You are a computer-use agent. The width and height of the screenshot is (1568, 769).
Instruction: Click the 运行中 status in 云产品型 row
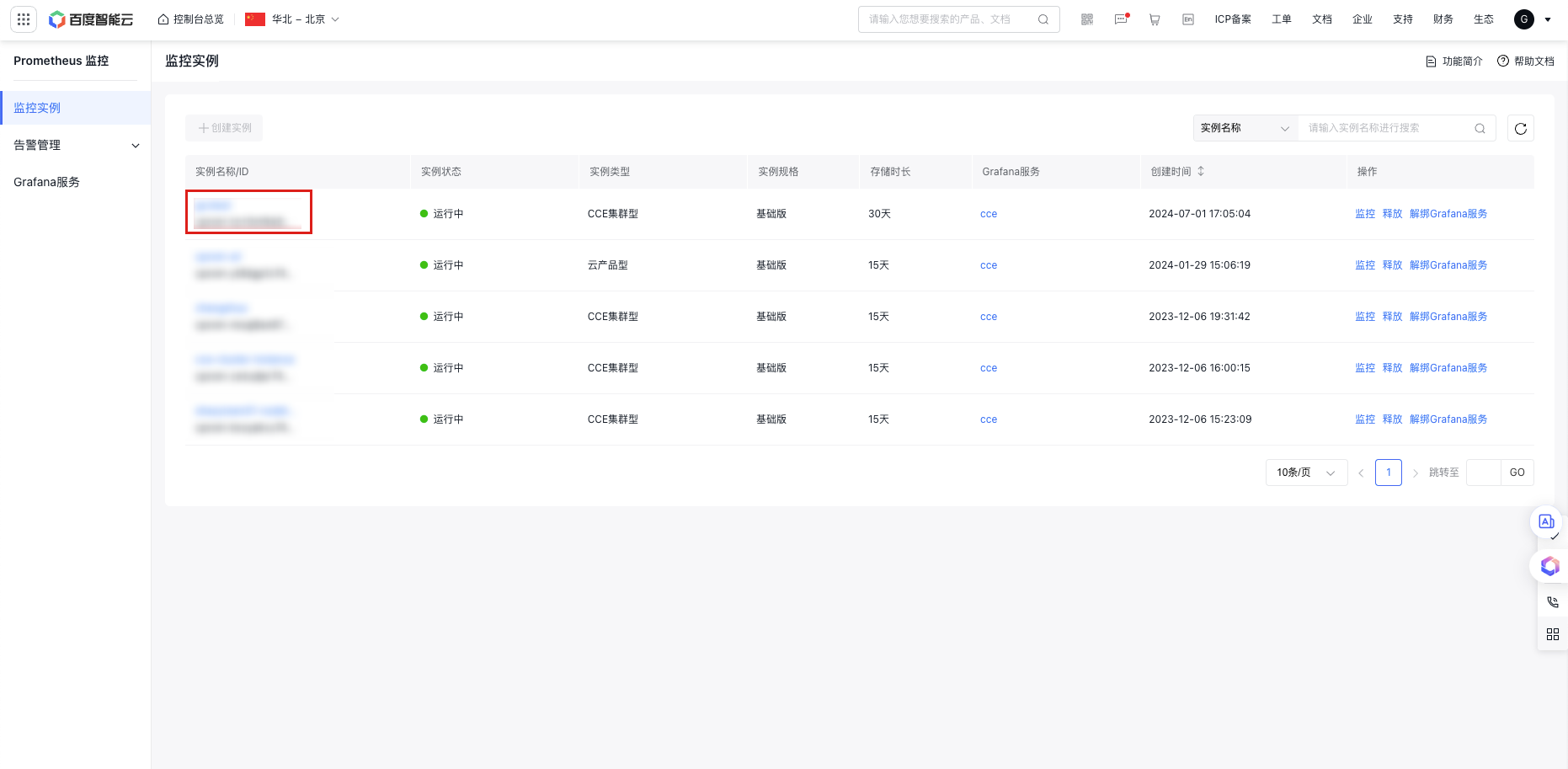pos(442,265)
